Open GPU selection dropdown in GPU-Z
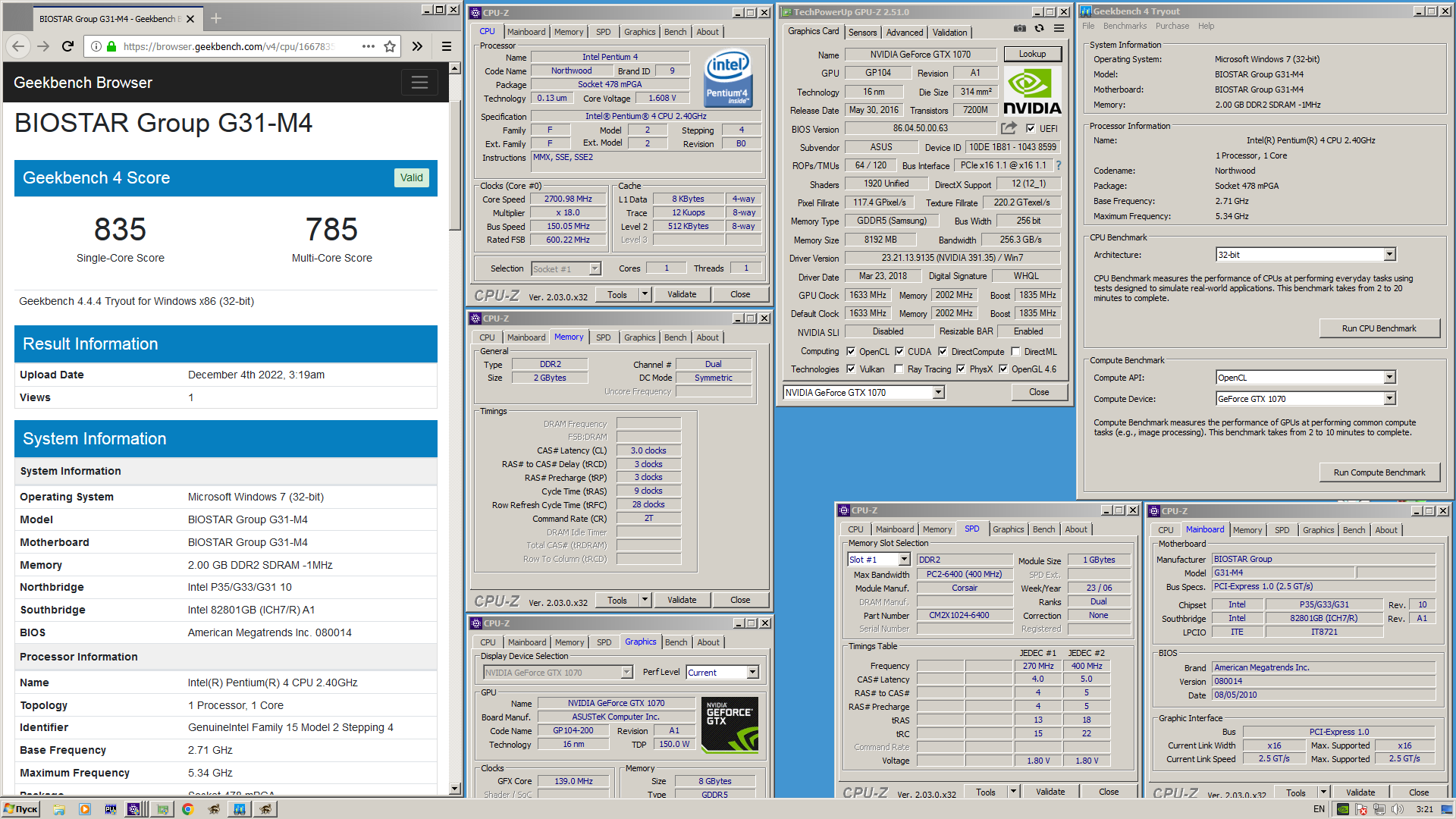 click(938, 392)
